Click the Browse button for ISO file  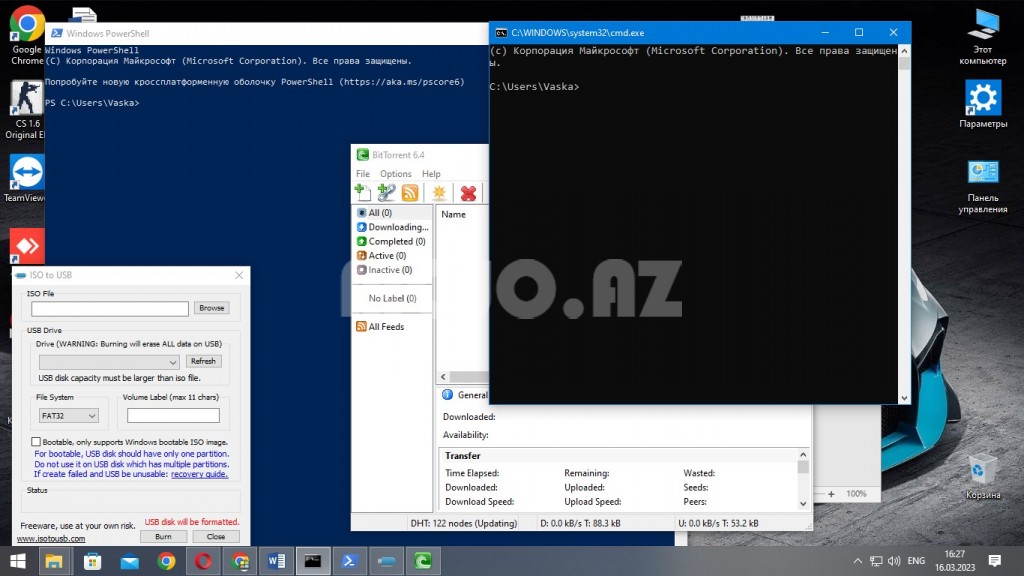[x=211, y=308]
